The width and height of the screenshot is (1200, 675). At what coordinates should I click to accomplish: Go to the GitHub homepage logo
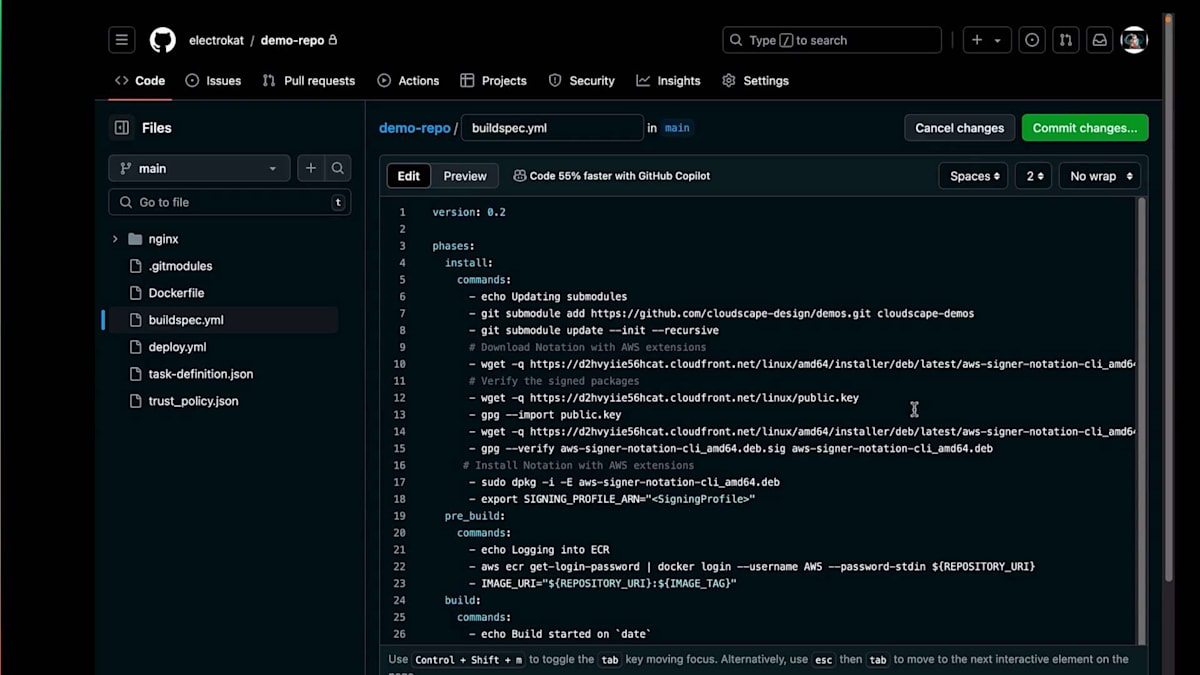(163, 40)
